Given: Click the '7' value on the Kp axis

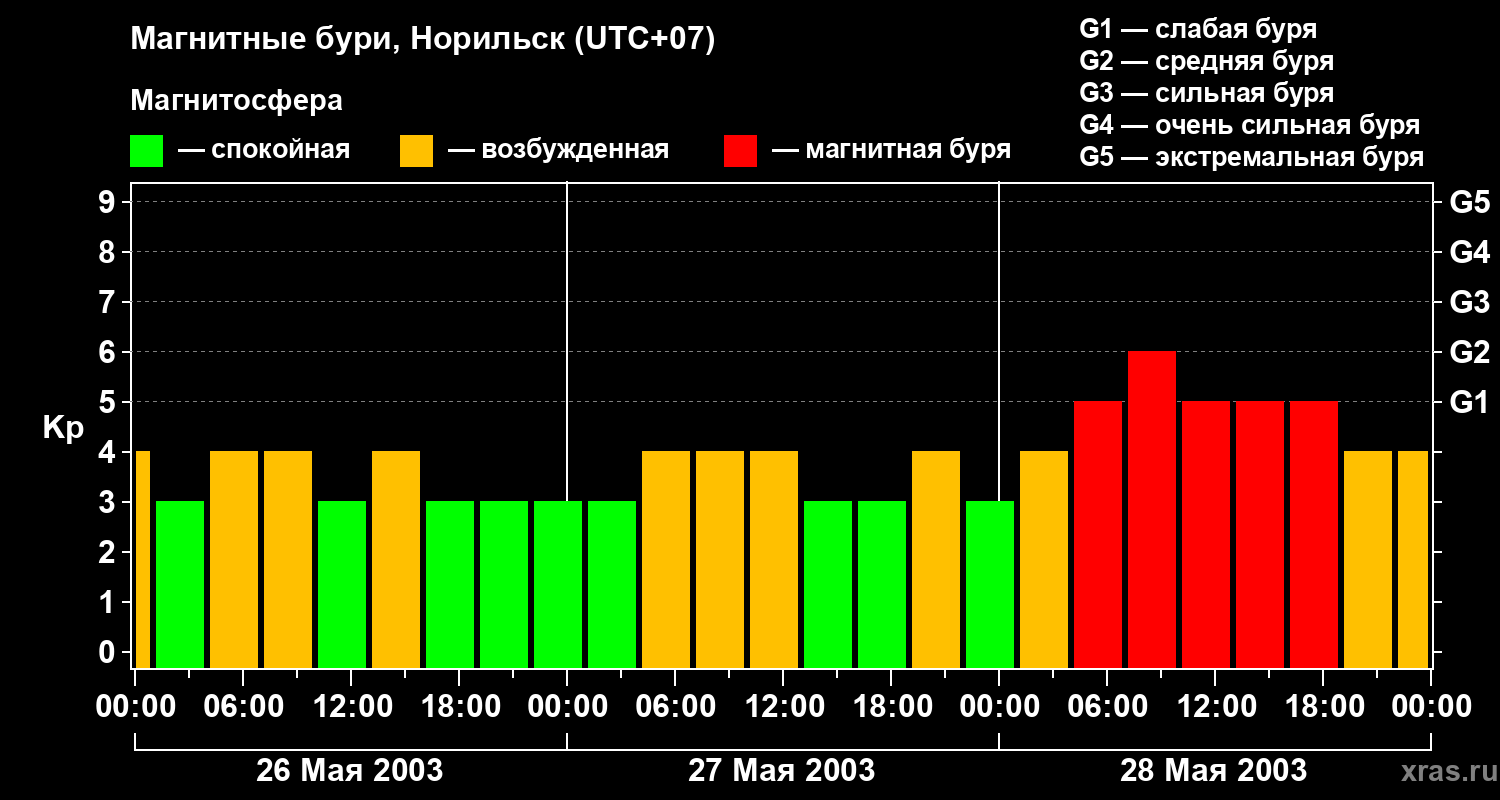Looking at the screenshot, I should (109, 303).
